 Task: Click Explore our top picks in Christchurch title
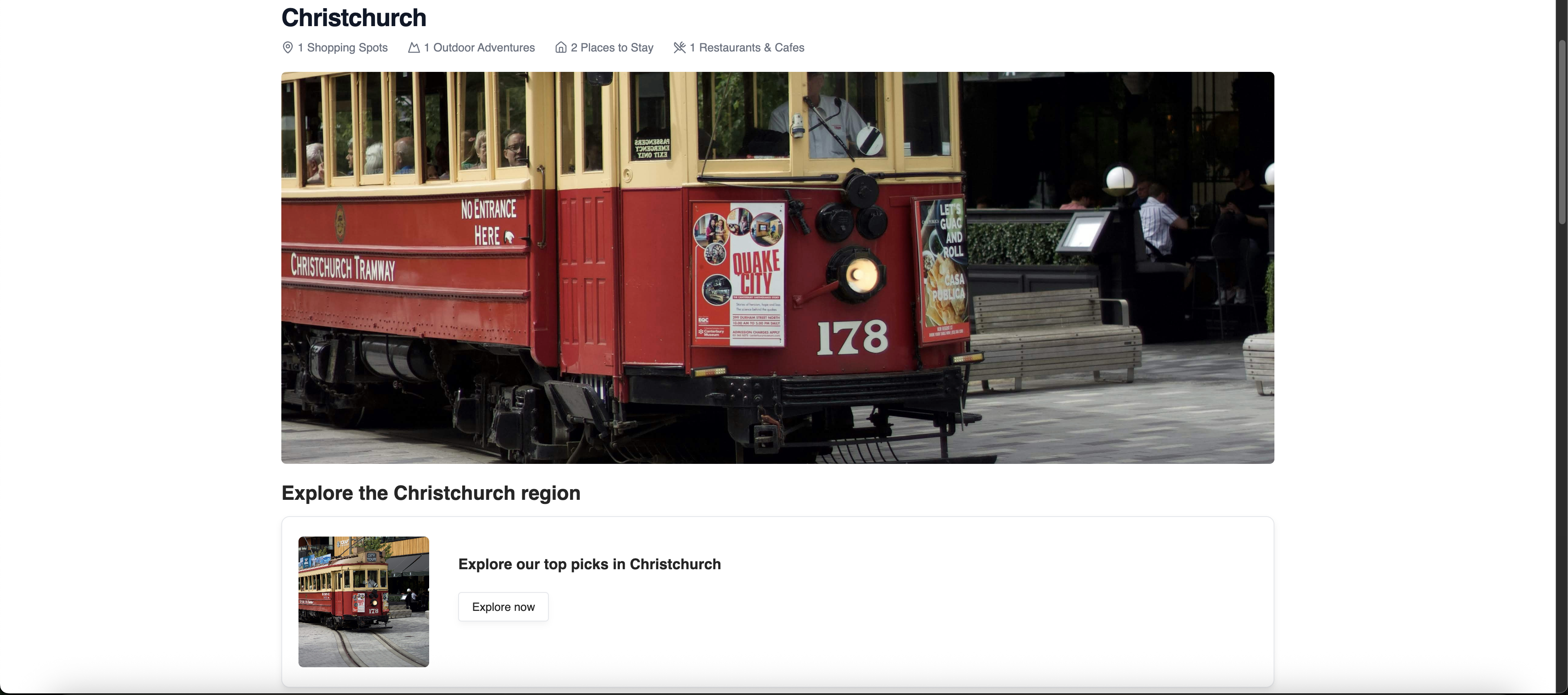pyautogui.click(x=589, y=564)
